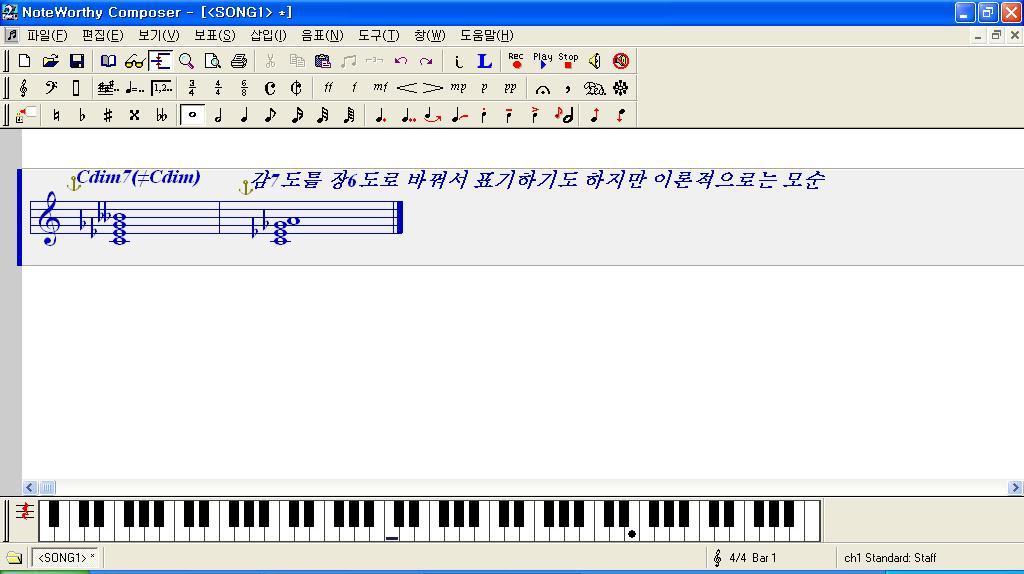The height and width of the screenshot is (574, 1024).
Task: Toggle the sharp accidental
Action: click(x=108, y=115)
